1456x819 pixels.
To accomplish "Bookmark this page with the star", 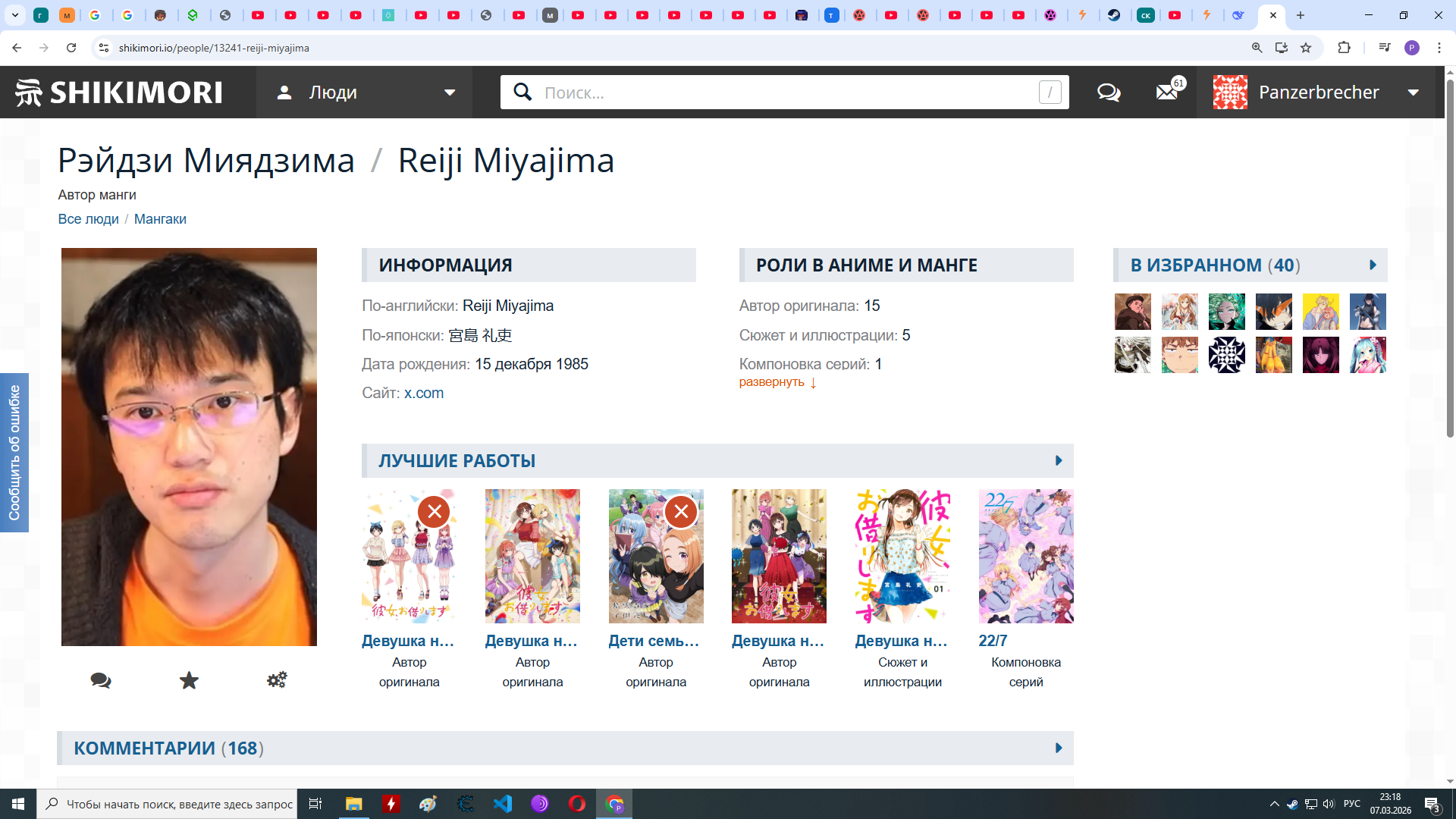I will point(1306,48).
